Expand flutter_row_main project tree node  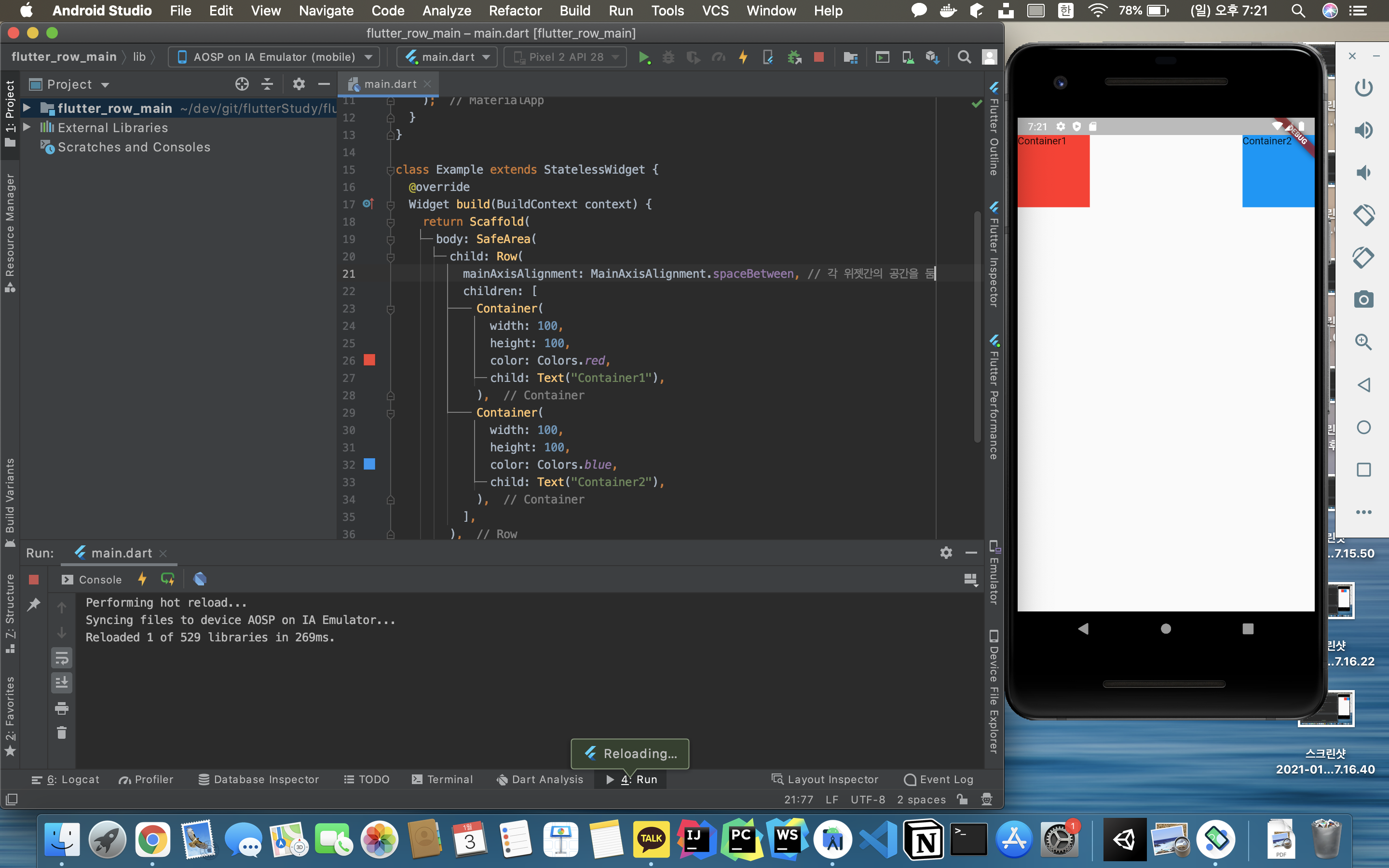[x=27, y=108]
